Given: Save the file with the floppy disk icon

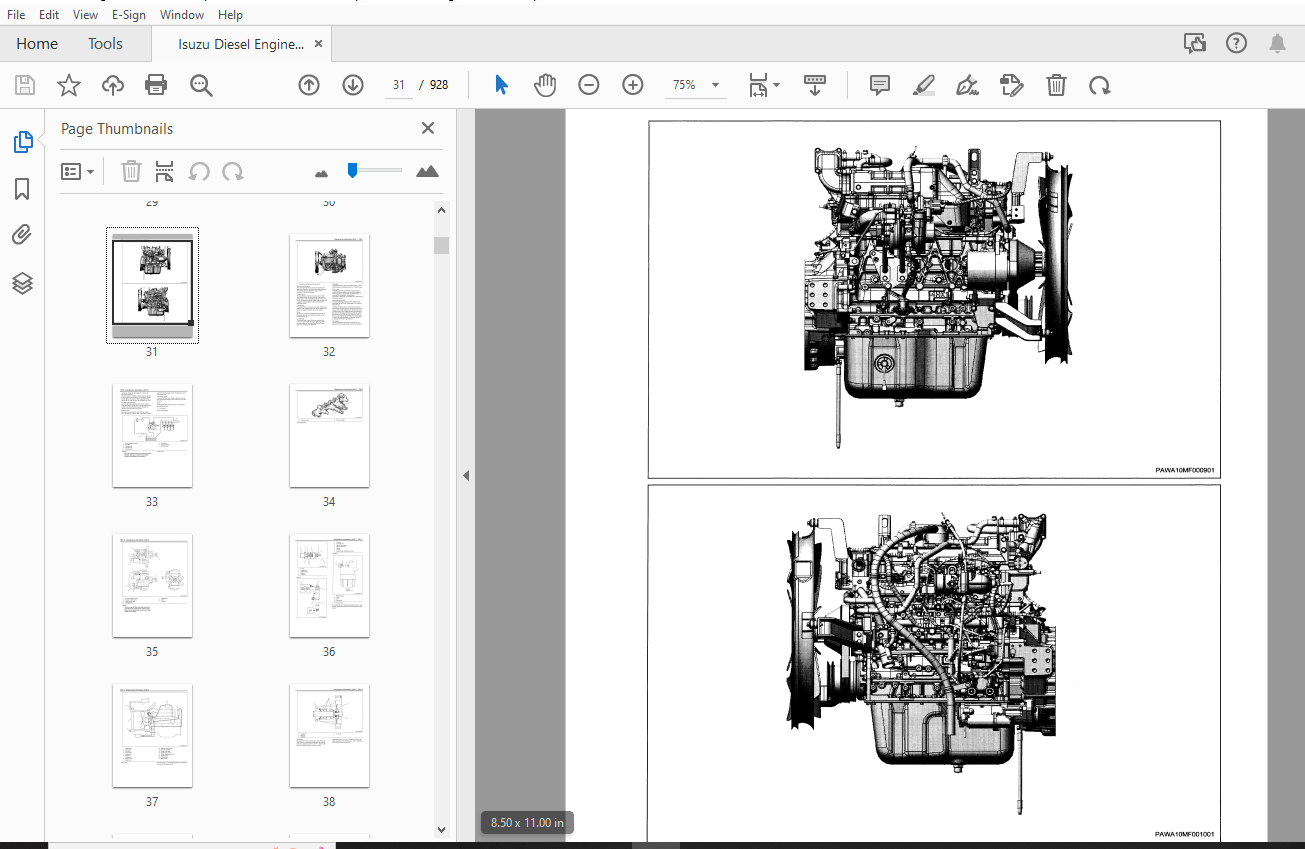Looking at the screenshot, I should 25,85.
